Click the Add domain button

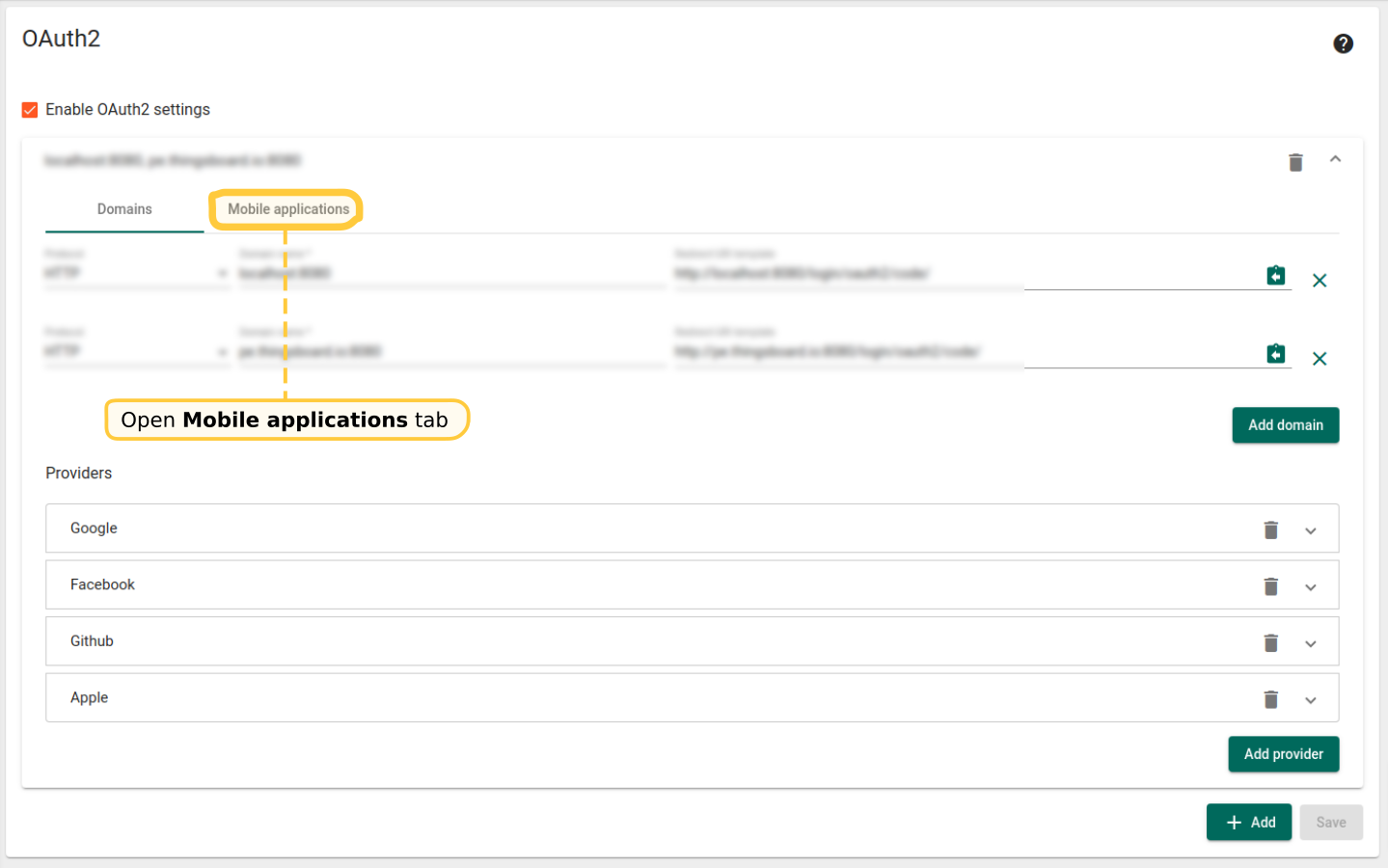[x=1285, y=425]
